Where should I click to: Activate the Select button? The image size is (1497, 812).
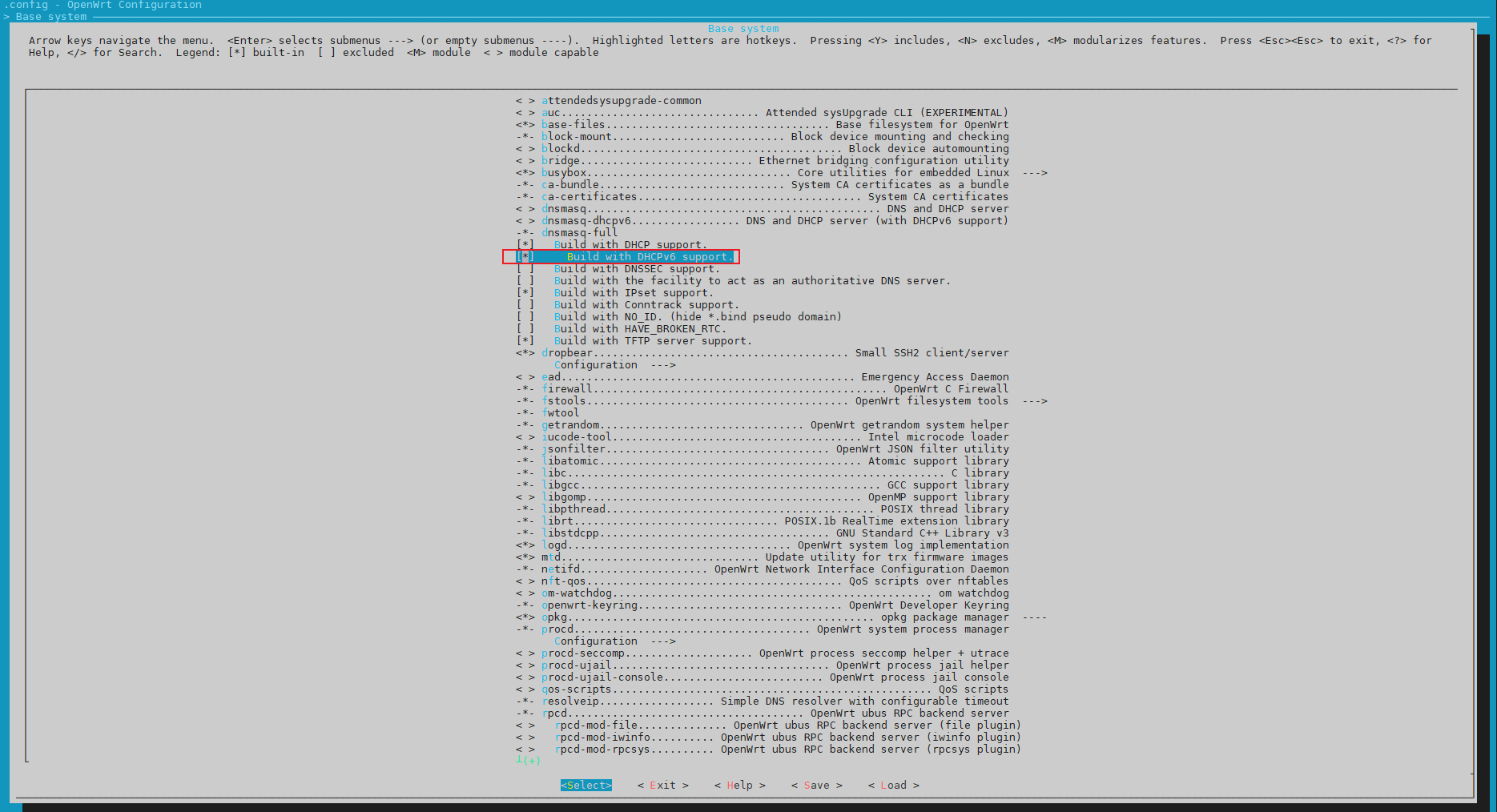coord(586,785)
